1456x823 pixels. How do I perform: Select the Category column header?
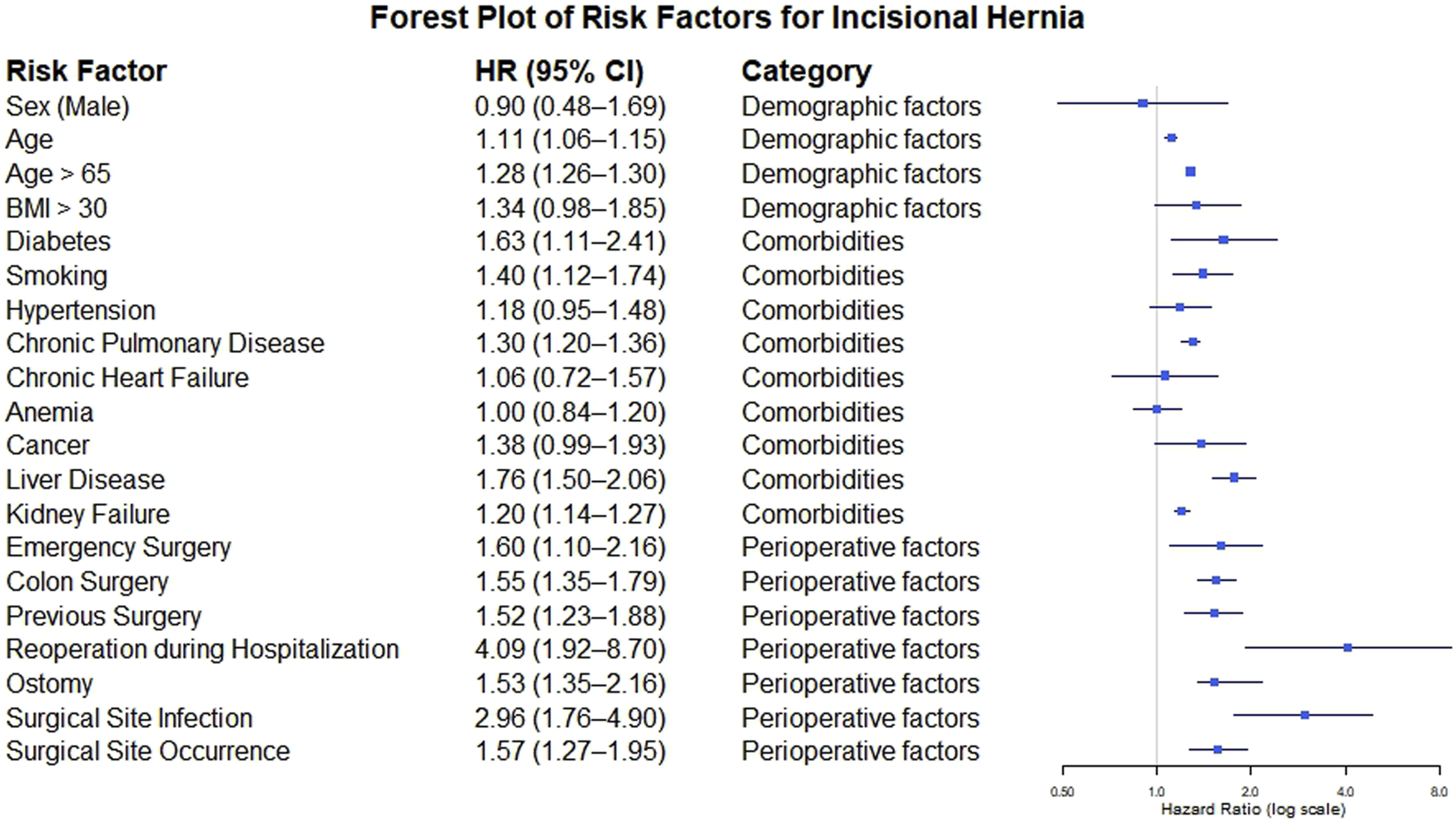click(806, 71)
